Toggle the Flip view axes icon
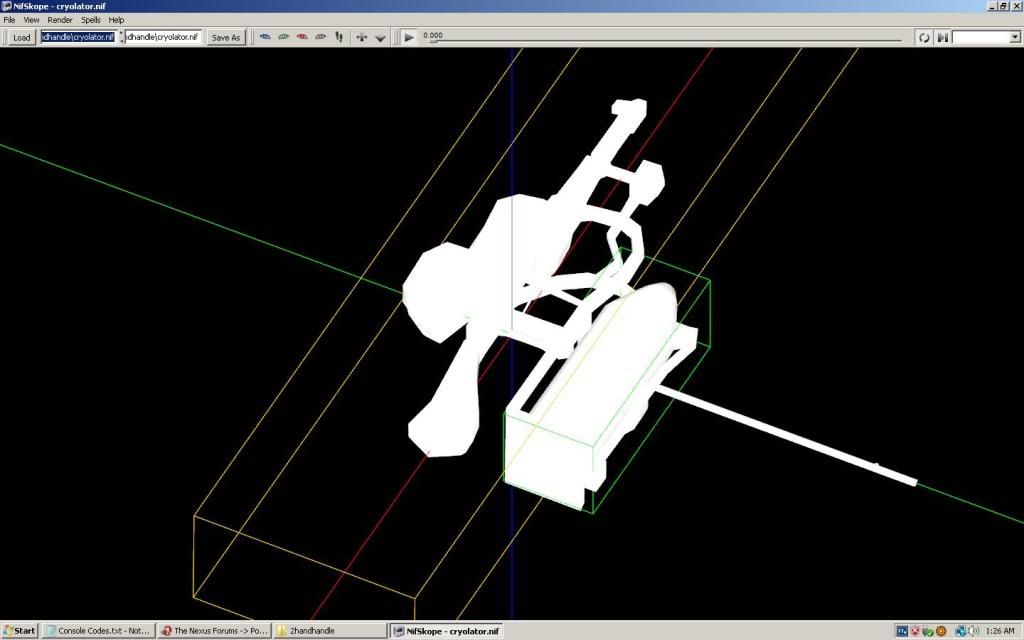 (x=361, y=37)
